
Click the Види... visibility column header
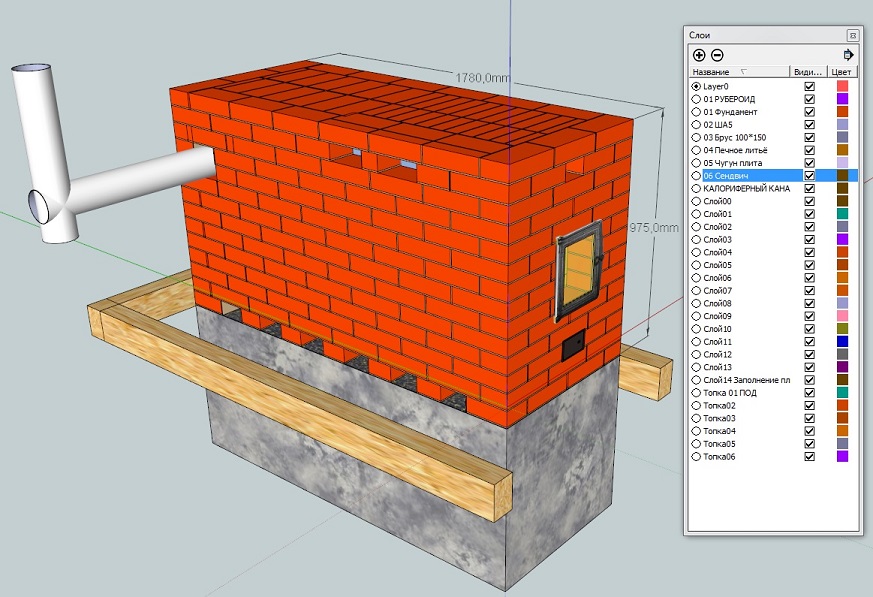tap(808, 72)
